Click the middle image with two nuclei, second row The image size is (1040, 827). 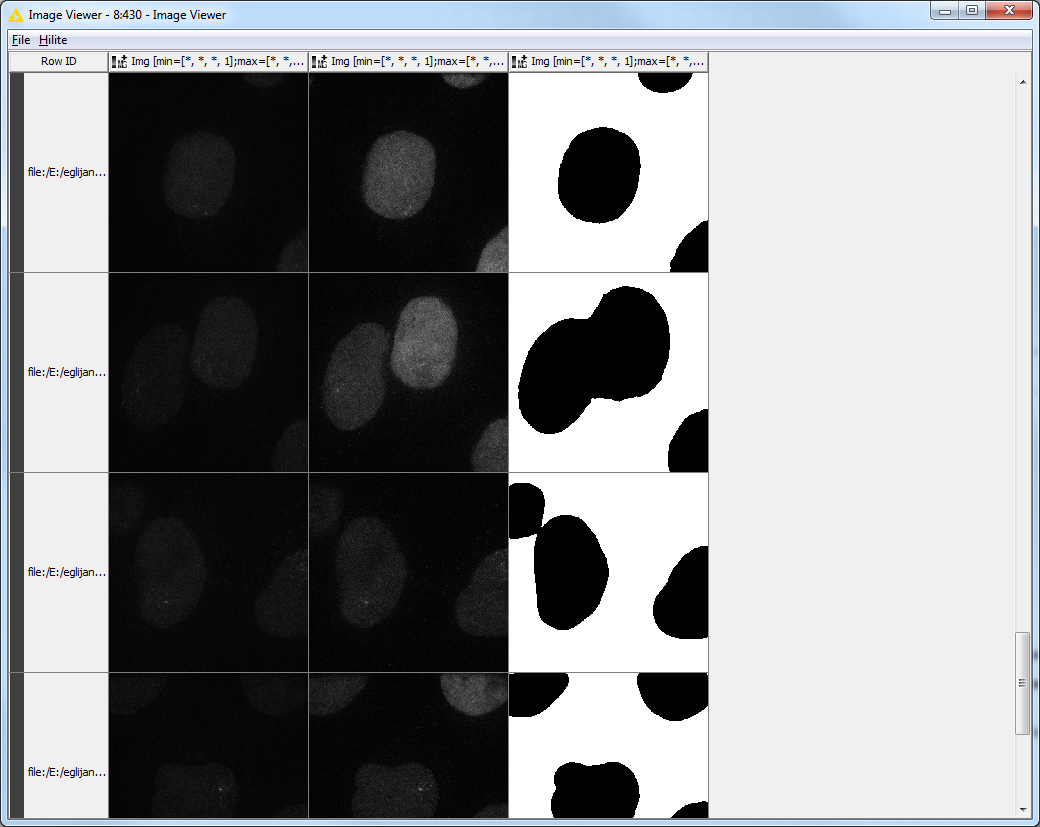[408, 372]
